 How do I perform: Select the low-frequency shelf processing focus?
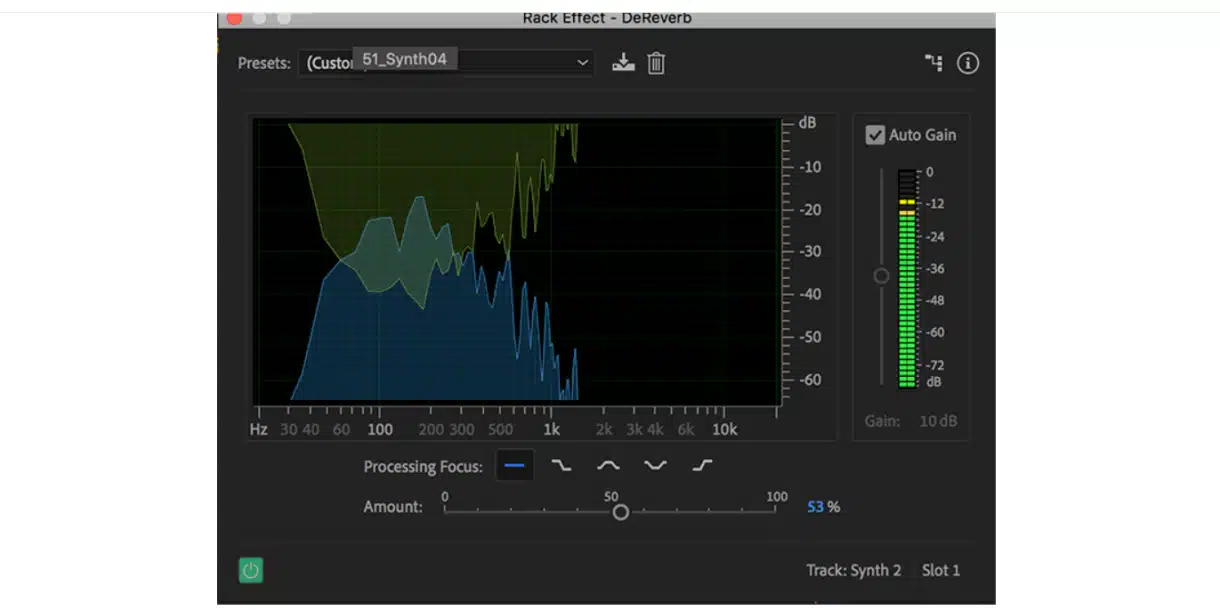pos(562,466)
